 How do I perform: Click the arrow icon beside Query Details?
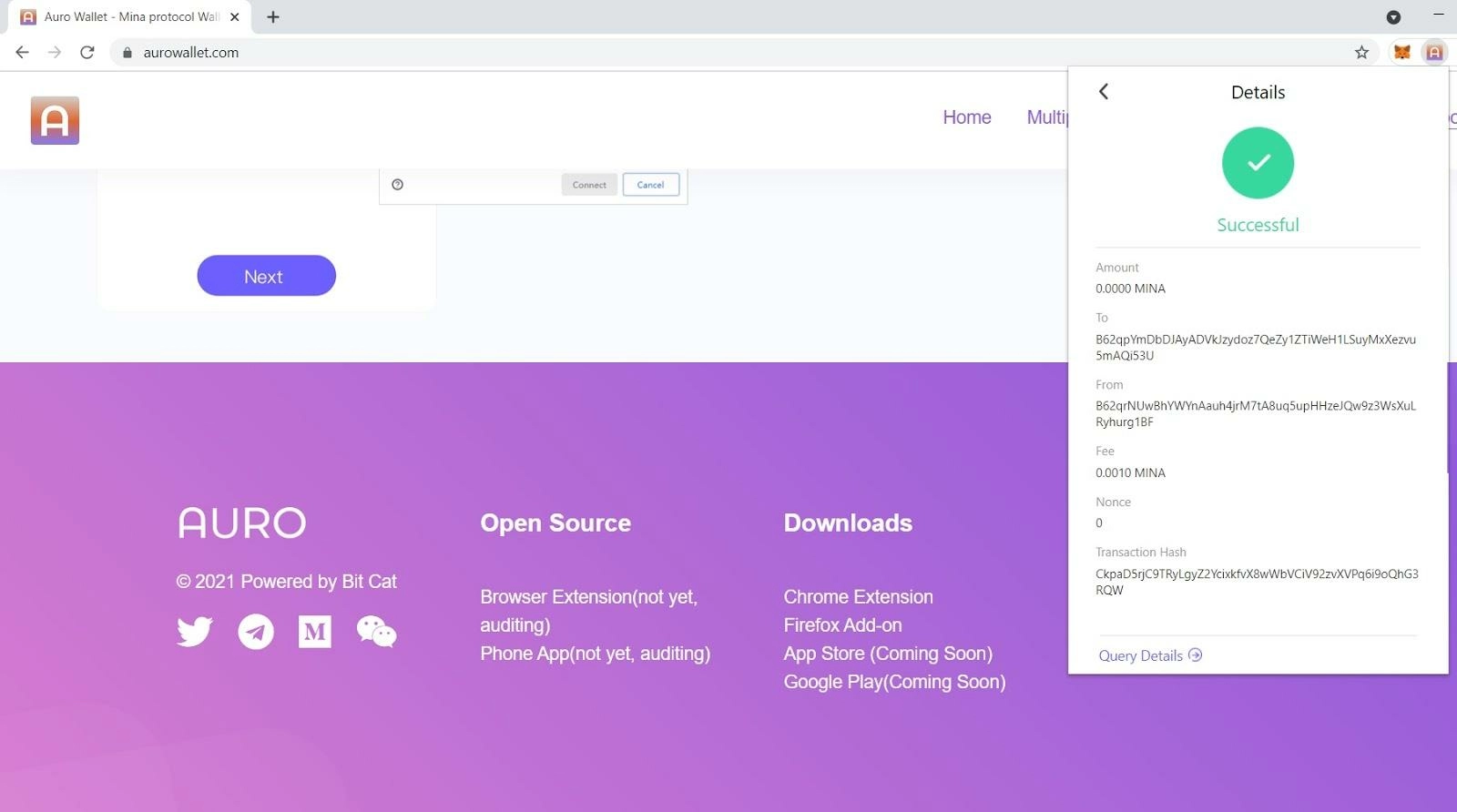click(1195, 655)
